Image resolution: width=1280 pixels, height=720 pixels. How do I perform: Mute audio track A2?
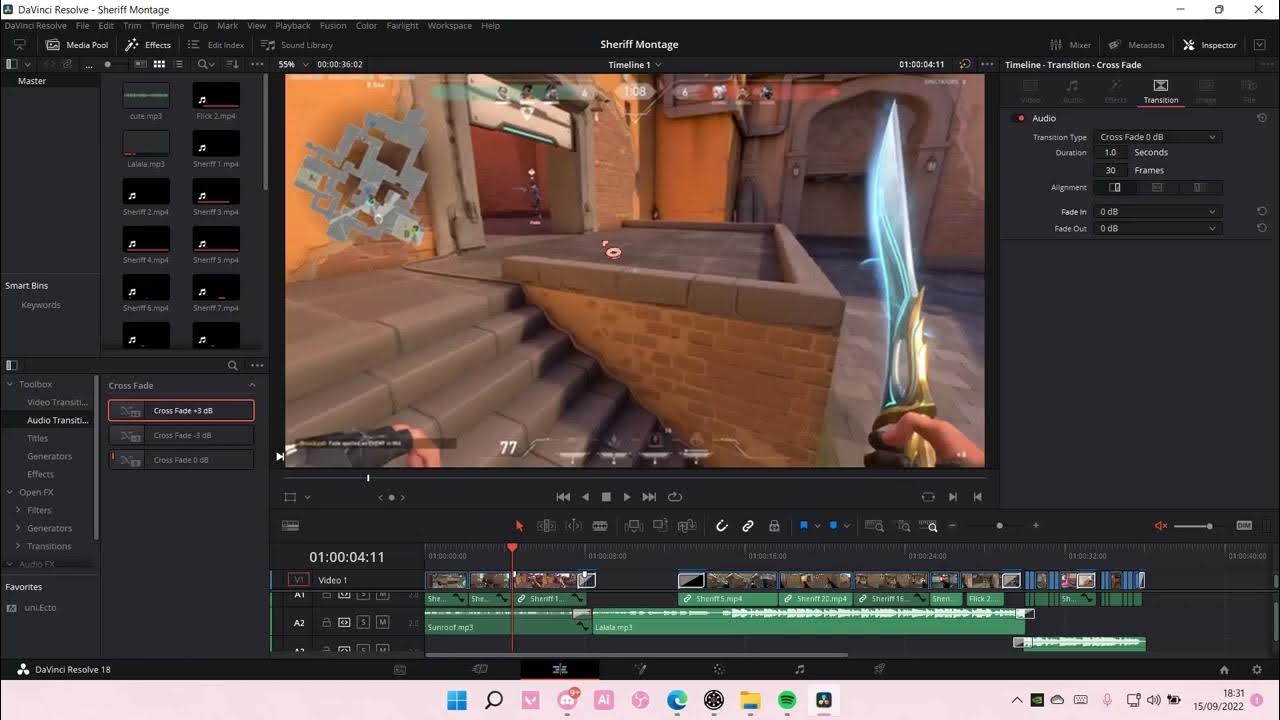pos(382,623)
